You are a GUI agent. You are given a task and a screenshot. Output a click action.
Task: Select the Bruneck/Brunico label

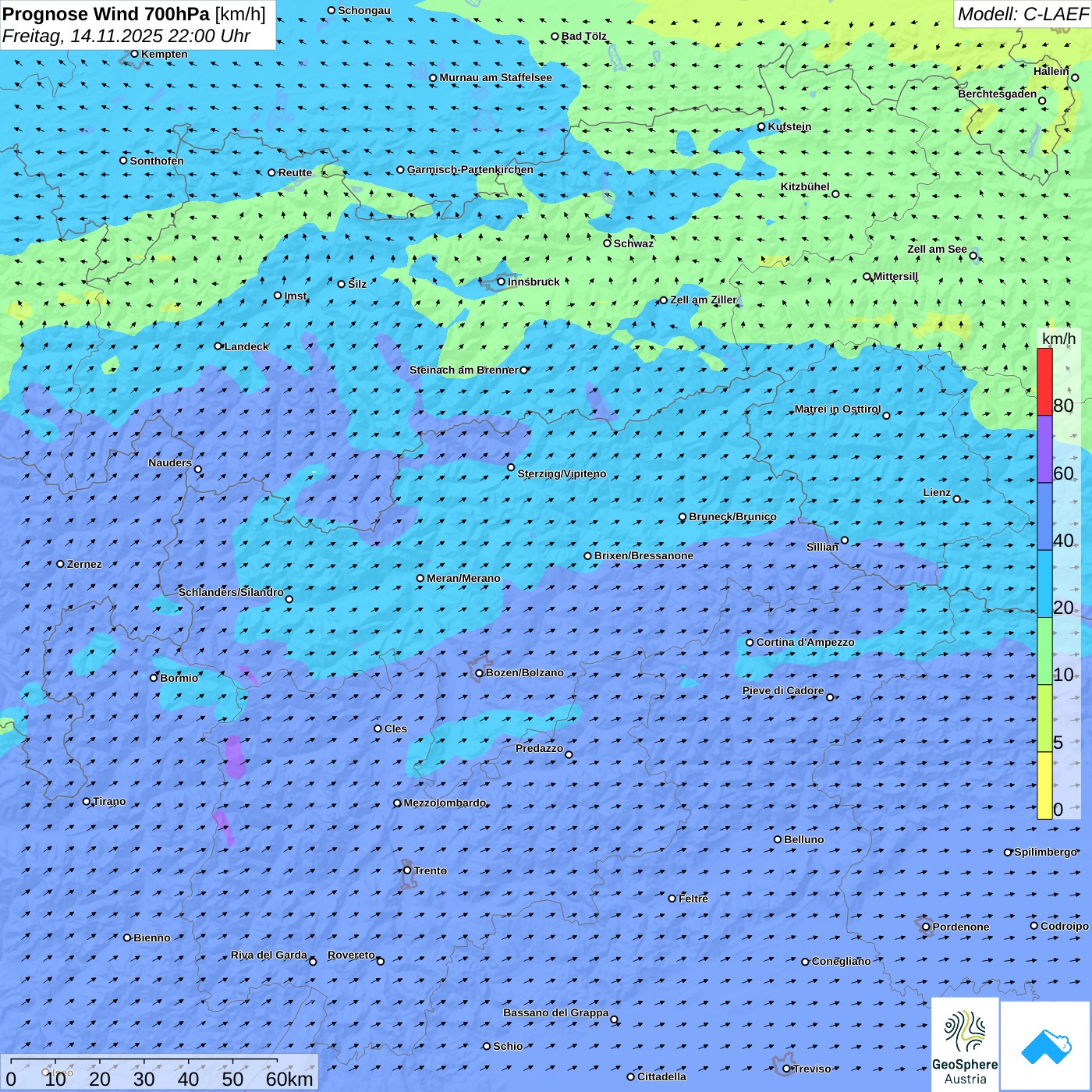[732, 516]
